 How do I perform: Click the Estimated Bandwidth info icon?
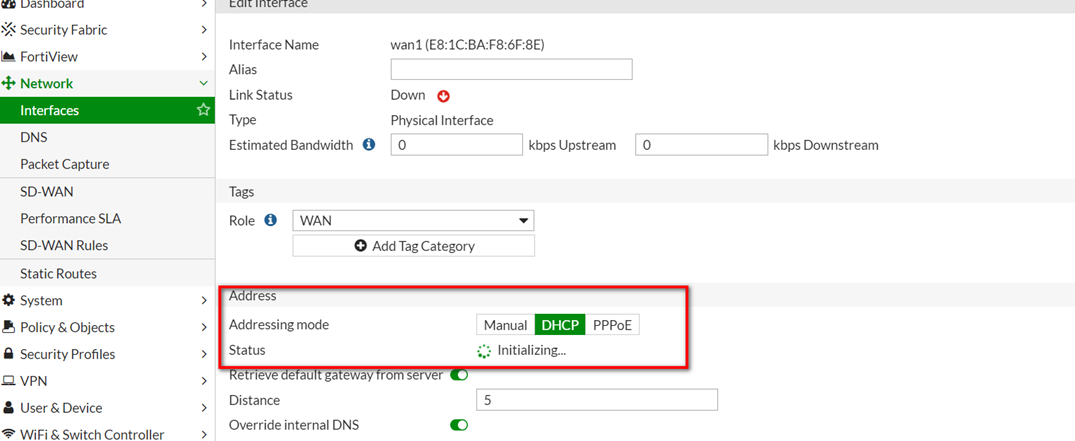369,145
